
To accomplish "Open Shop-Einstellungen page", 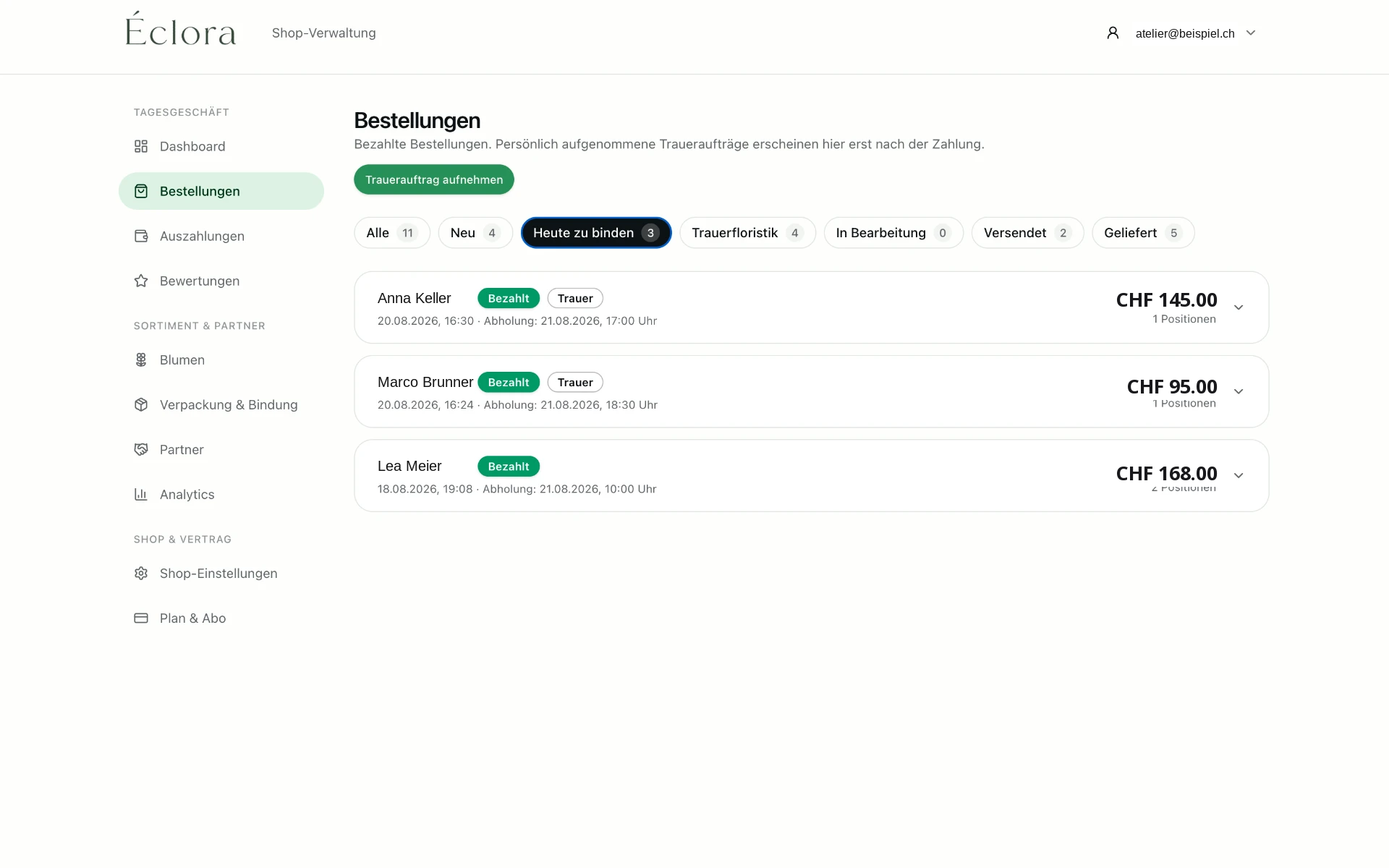I will click(221, 573).
